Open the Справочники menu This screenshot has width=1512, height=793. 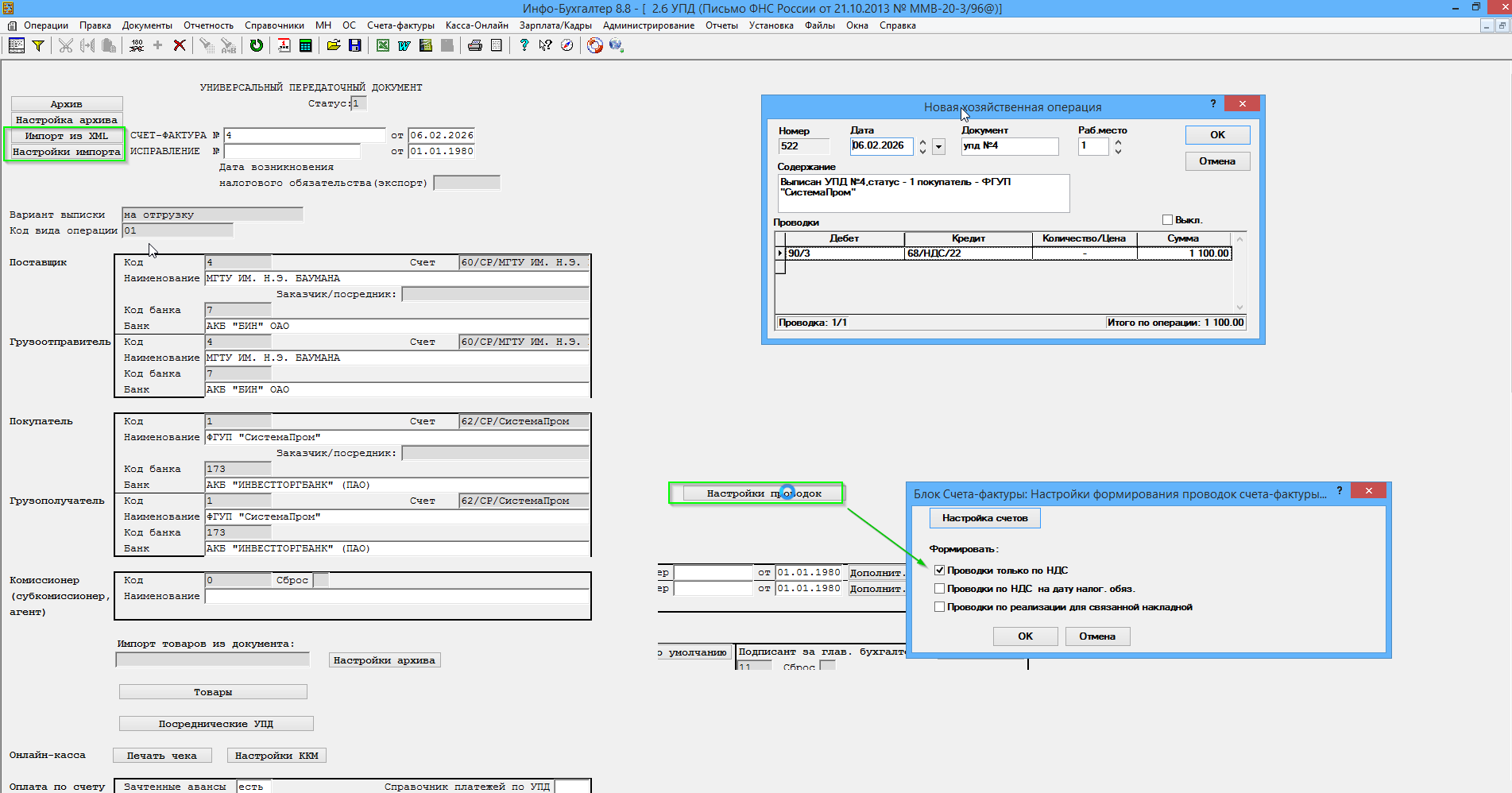click(x=274, y=25)
